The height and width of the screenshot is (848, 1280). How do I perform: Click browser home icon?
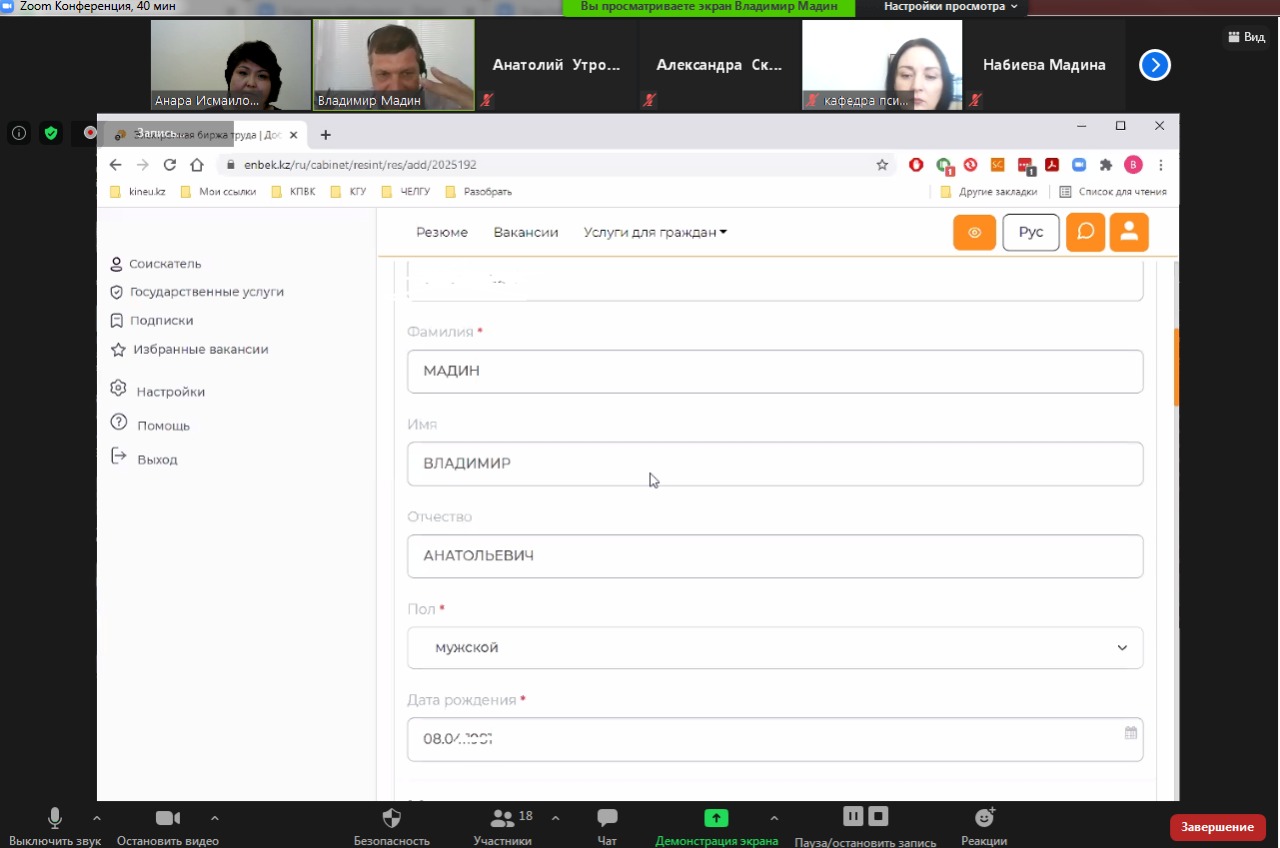[197, 165]
